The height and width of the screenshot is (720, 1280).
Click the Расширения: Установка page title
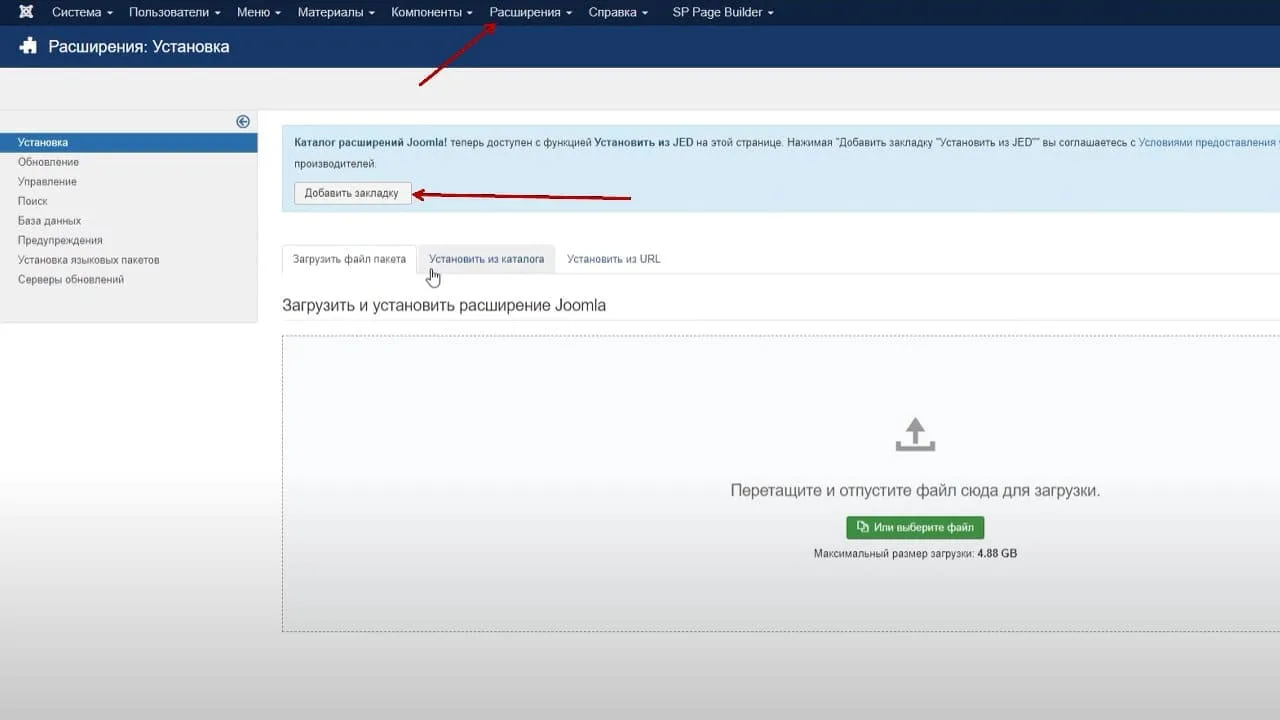point(139,47)
